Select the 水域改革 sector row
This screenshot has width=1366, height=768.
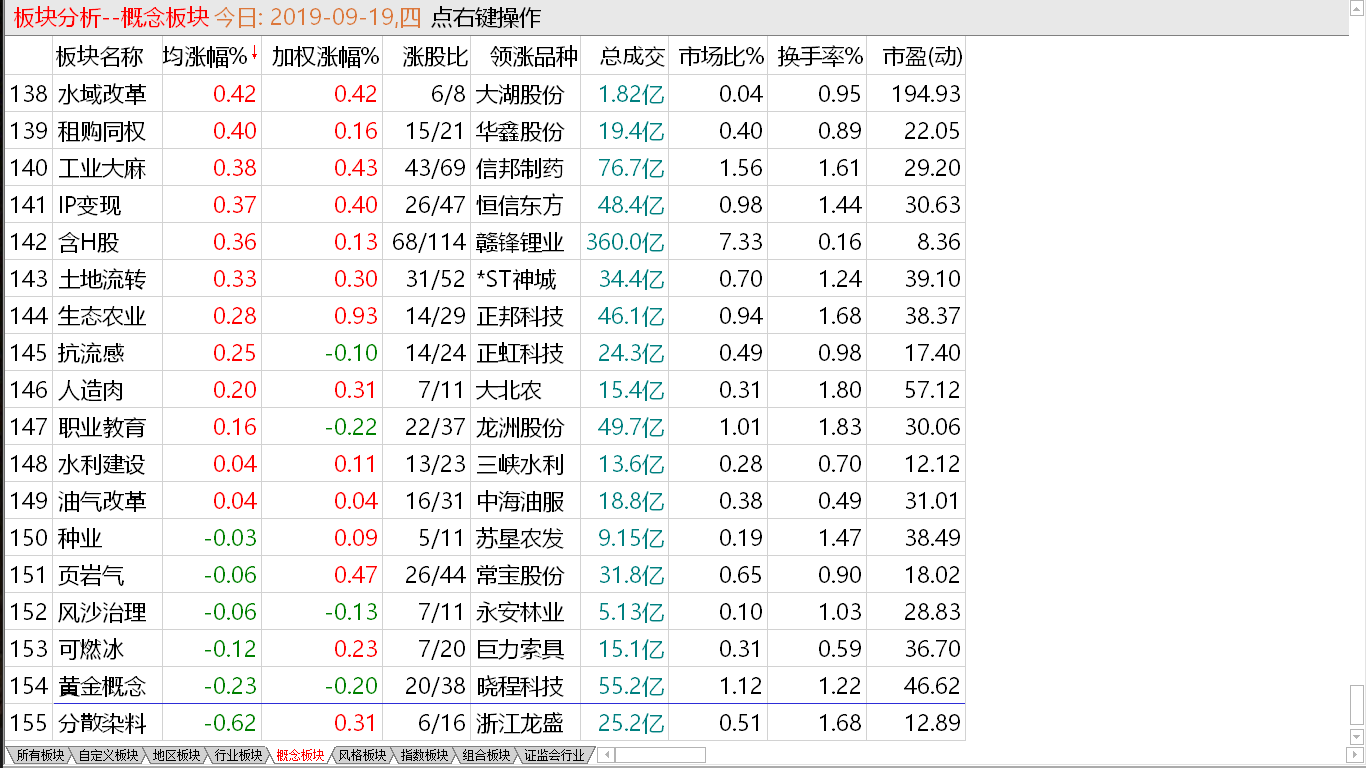pos(485,94)
